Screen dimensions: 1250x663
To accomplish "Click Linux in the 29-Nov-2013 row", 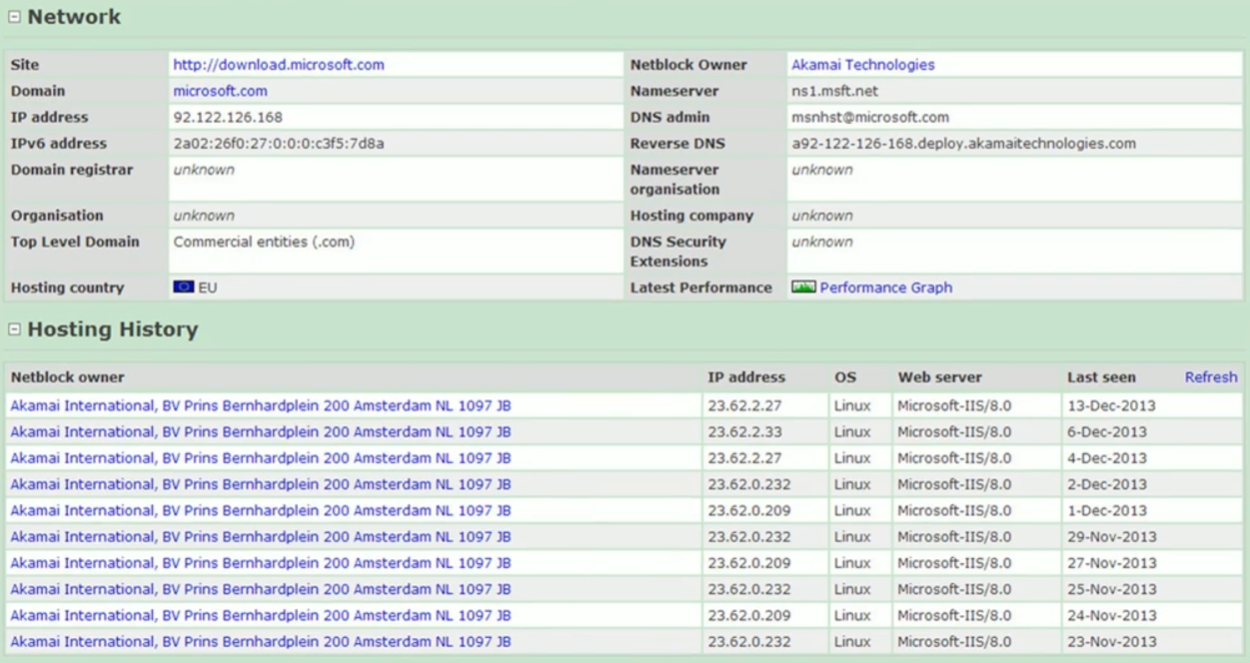I will [852, 537].
